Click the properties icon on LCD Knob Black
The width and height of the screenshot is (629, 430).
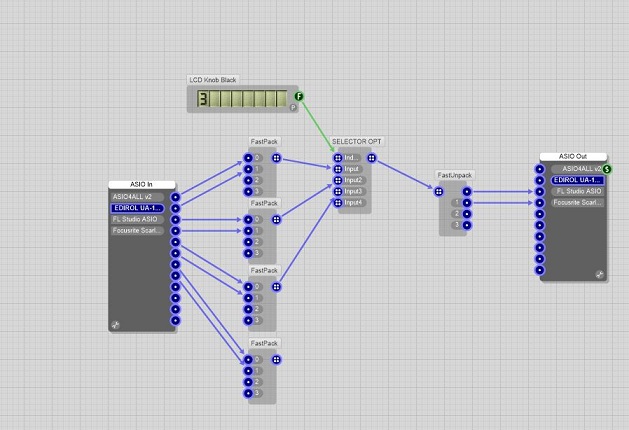tap(293, 107)
